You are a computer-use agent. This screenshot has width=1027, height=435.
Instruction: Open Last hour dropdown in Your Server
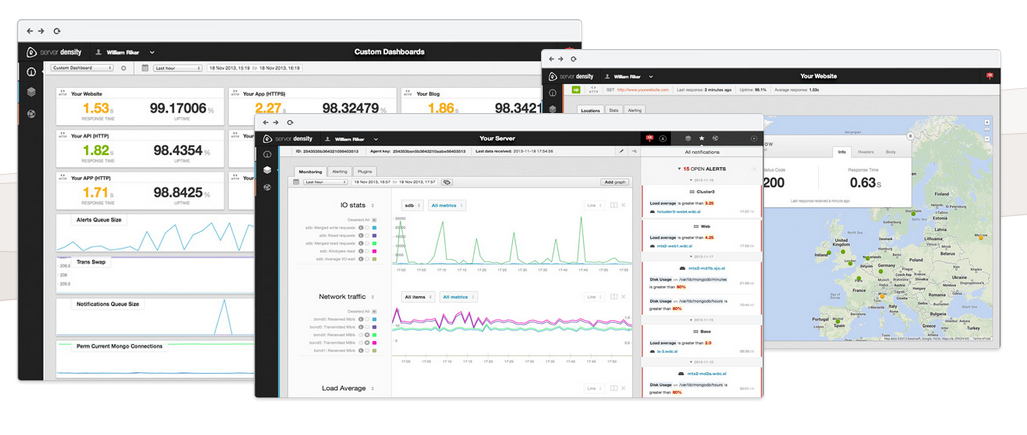pos(326,182)
